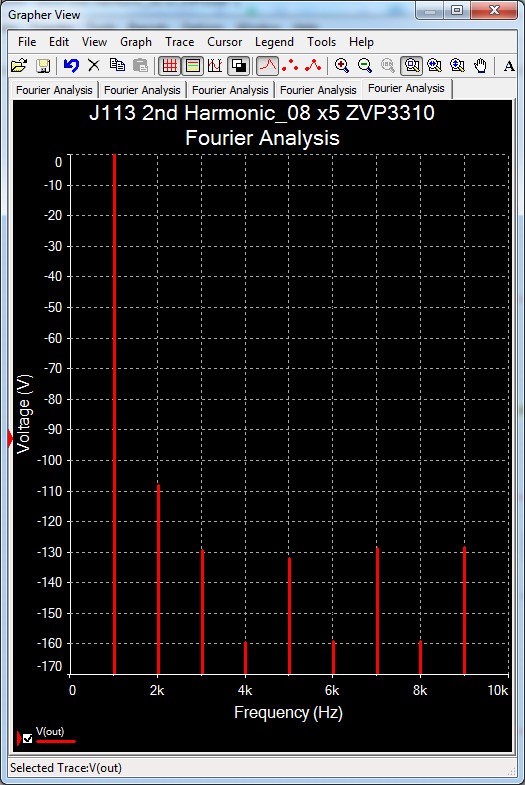This screenshot has width=525, height=785.
Task: Click the '10k' frequency axis tick label
Action: (498, 690)
